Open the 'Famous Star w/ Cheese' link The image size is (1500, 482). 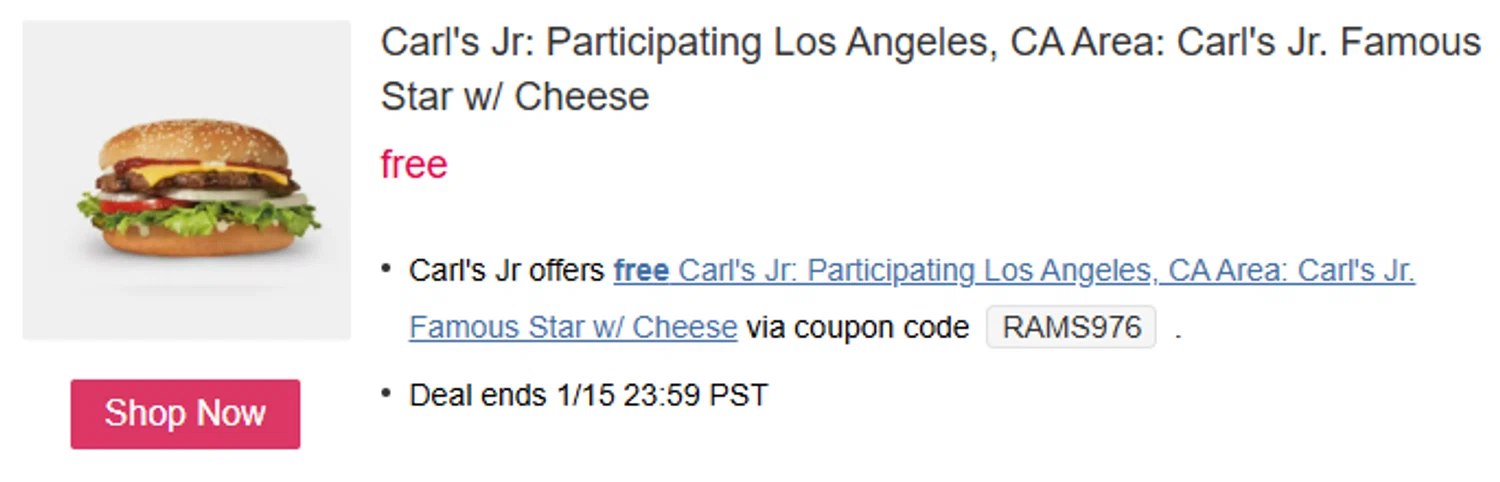(x=573, y=327)
